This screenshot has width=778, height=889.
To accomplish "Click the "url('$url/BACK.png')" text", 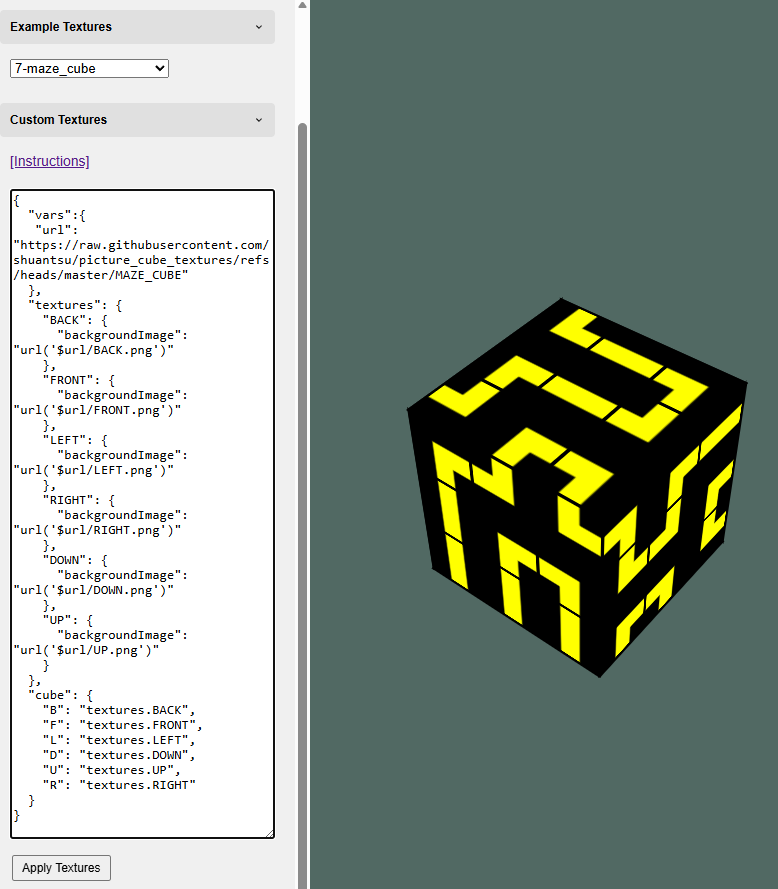I will pyautogui.click(x=94, y=350).
